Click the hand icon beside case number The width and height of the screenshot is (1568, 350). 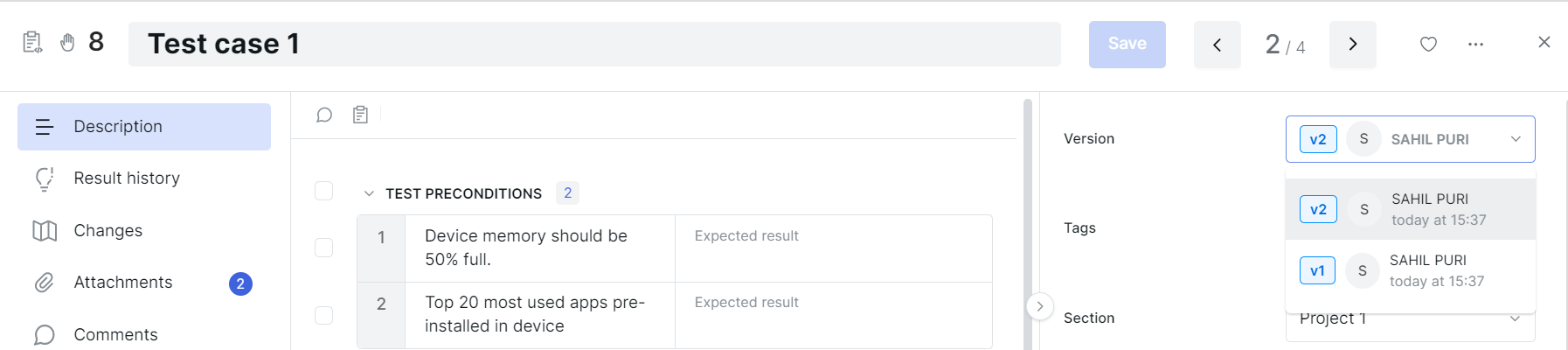tap(67, 43)
